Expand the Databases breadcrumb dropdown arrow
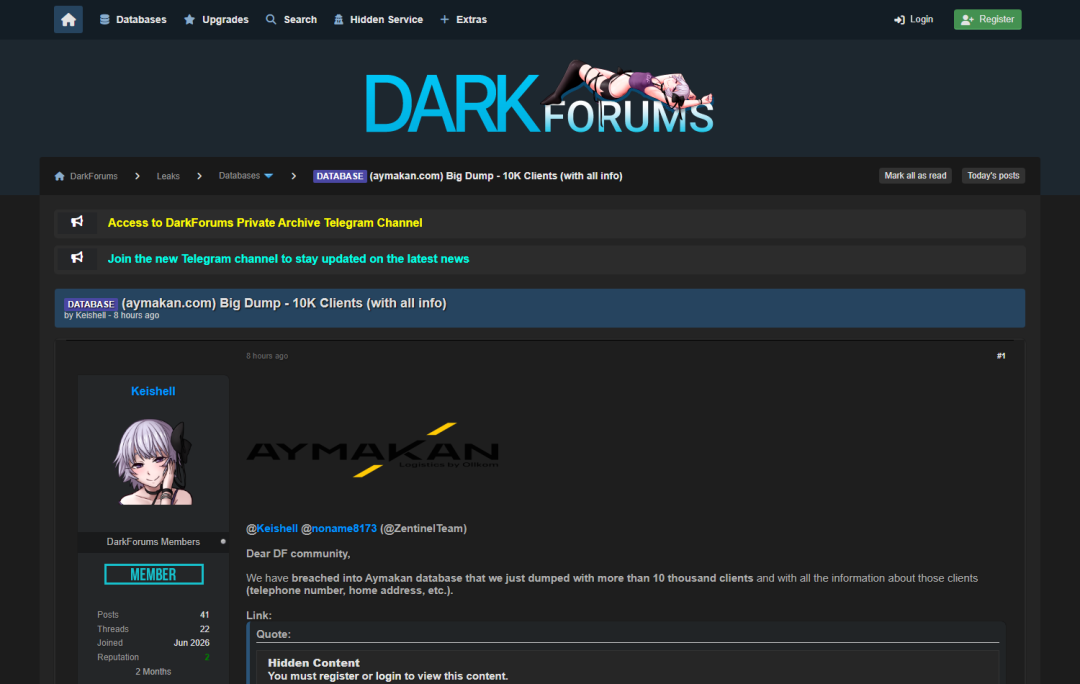Viewport: 1080px width, 684px height. (269, 176)
